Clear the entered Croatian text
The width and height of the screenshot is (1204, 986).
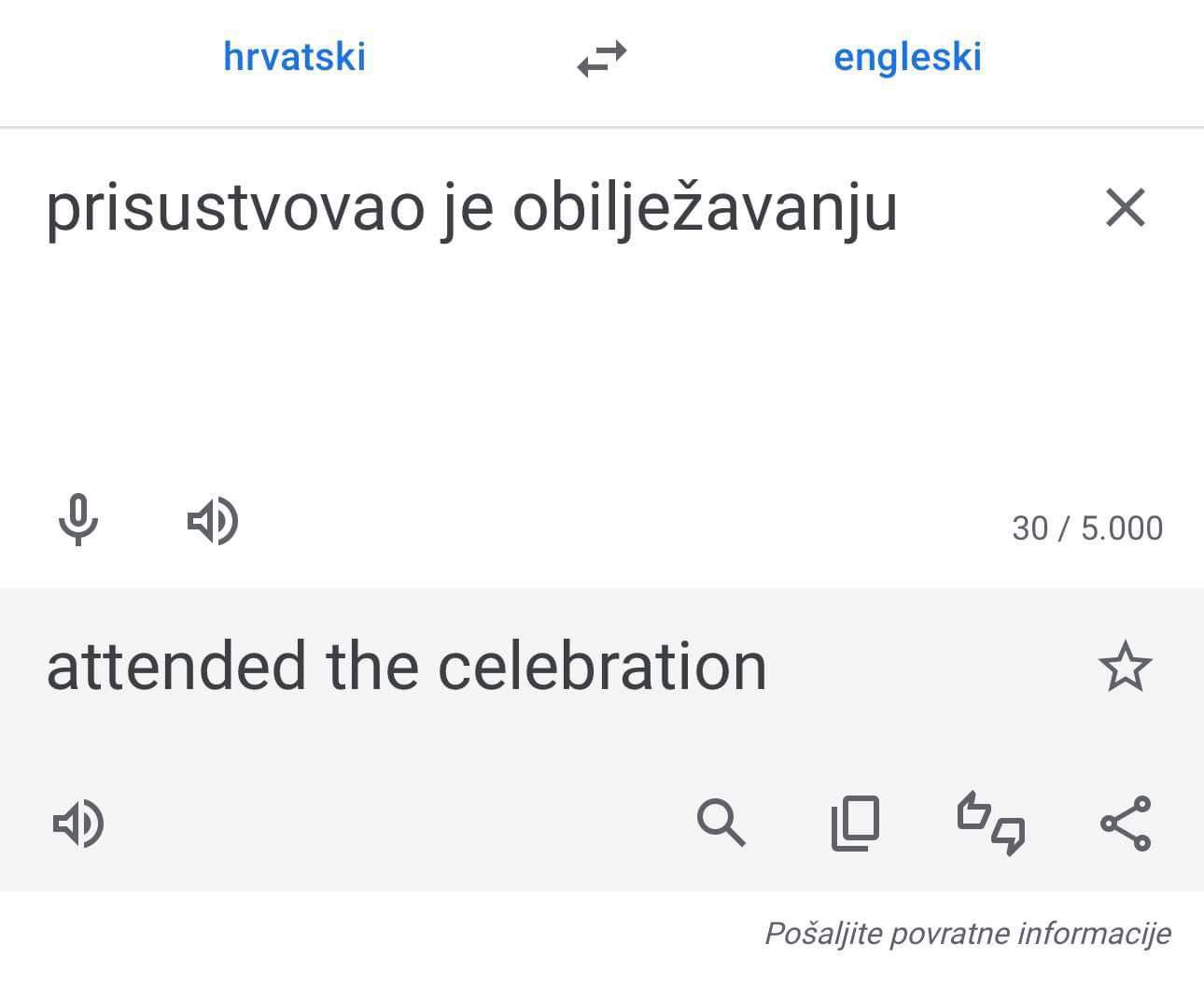coord(1125,207)
